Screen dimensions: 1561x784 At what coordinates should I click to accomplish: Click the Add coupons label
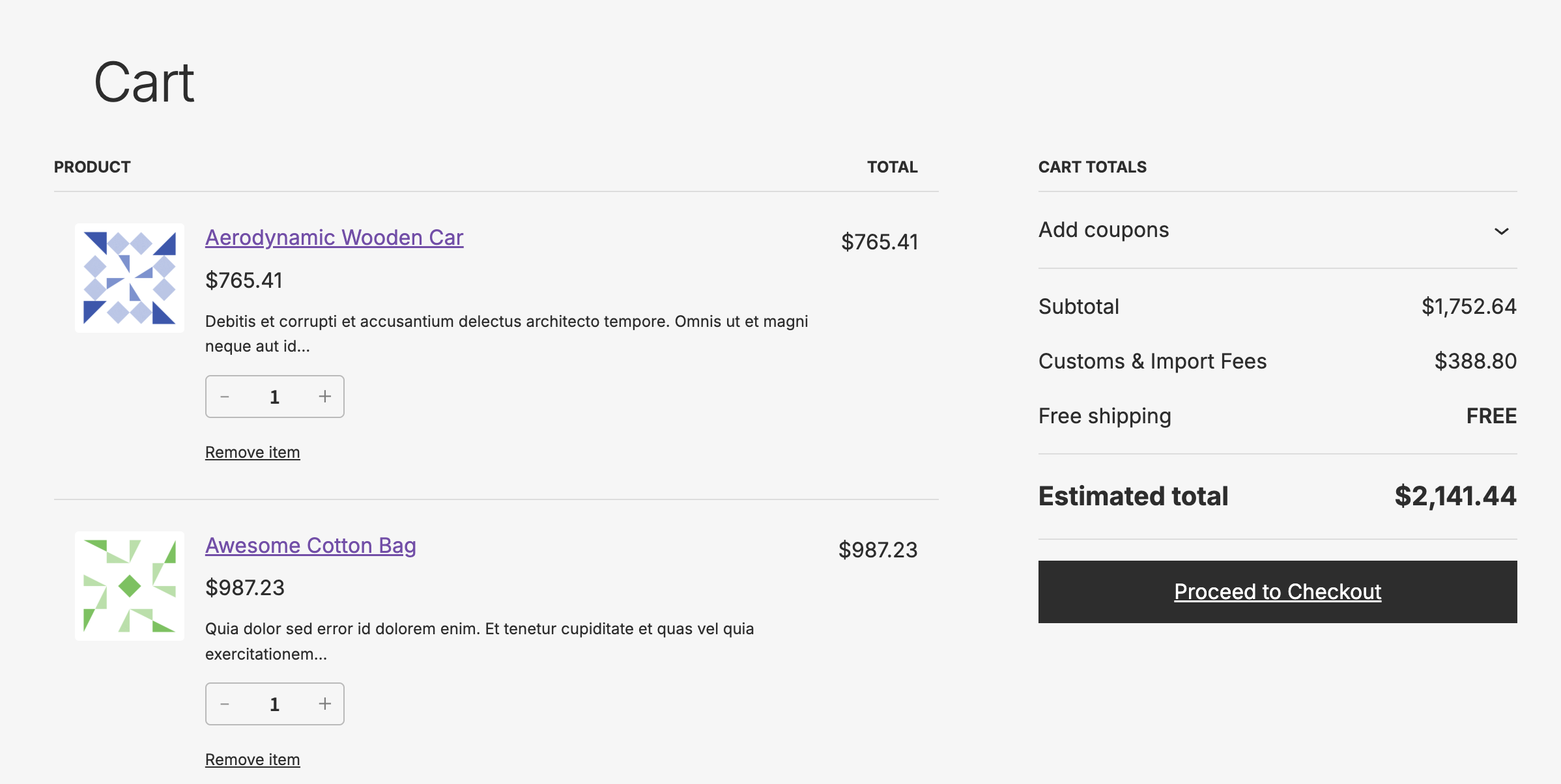(x=1104, y=230)
